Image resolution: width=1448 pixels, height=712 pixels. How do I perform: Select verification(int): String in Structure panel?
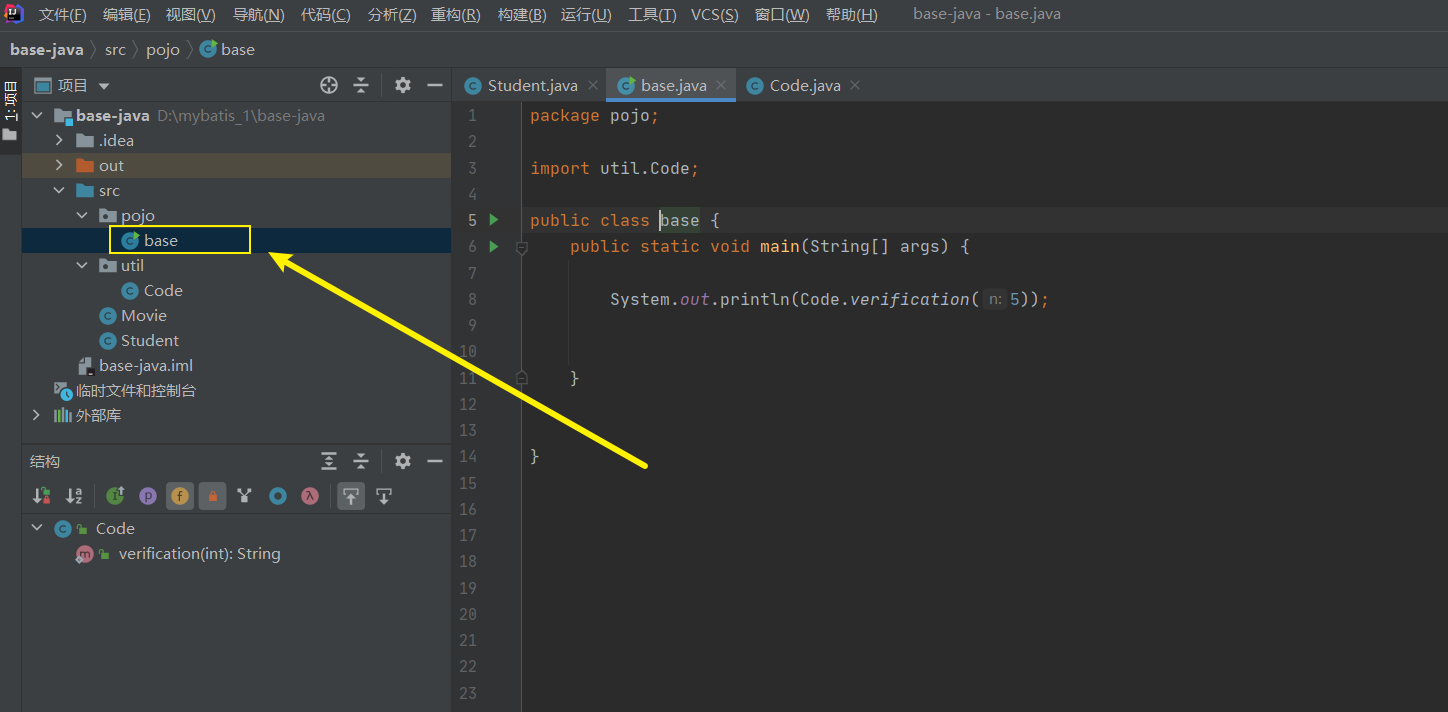tap(178, 553)
